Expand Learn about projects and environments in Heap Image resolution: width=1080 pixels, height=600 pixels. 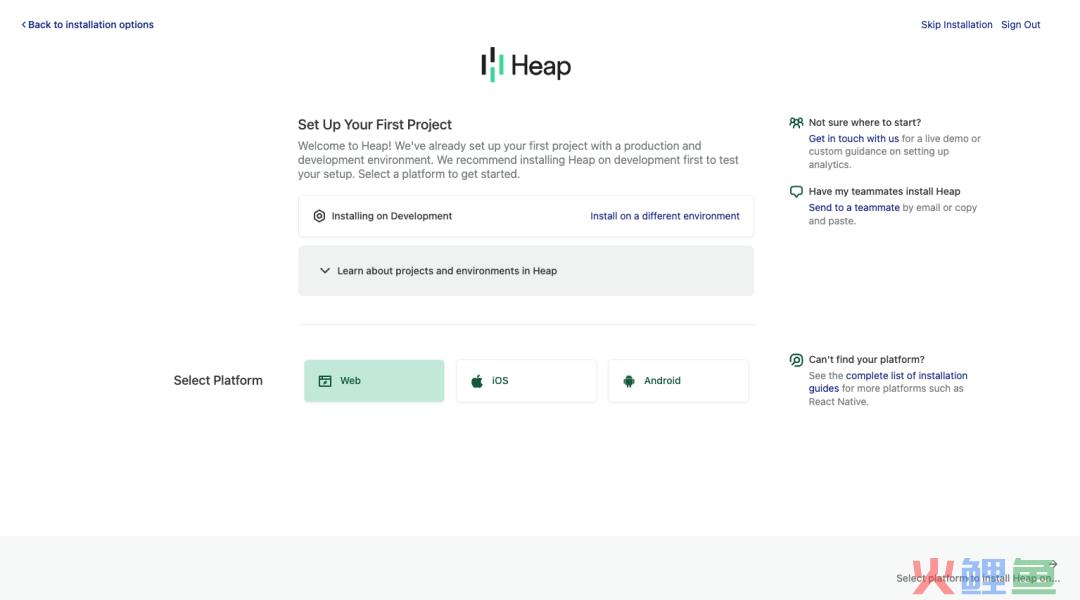[526, 271]
